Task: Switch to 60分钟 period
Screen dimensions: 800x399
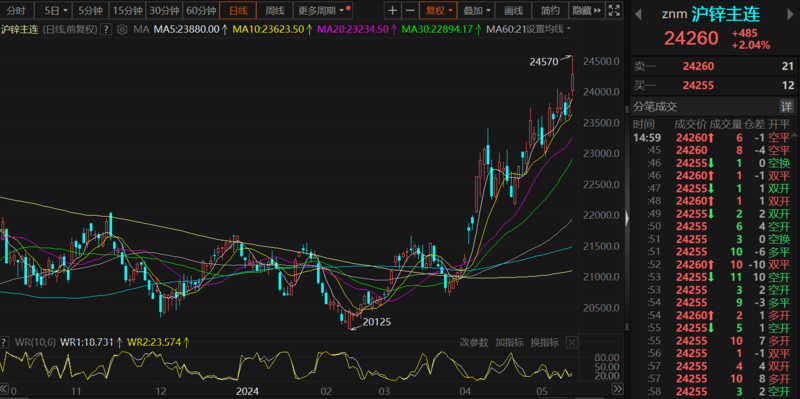Action: pyautogui.click(x=201, y=10)
